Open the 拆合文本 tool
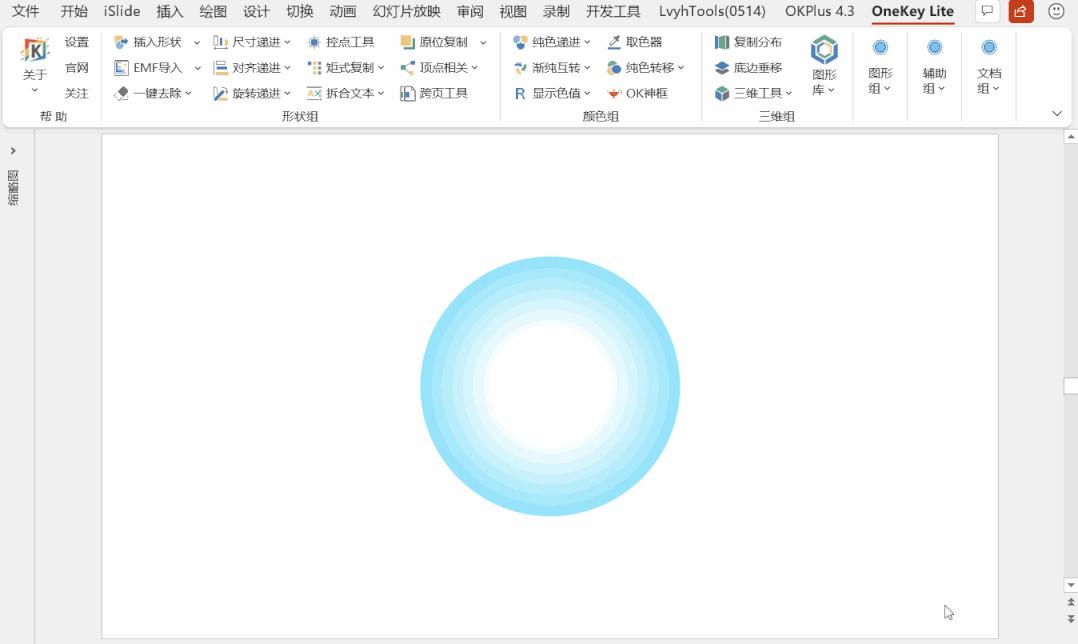Screen dimensions: 1078x644 (x=345, y=93)
